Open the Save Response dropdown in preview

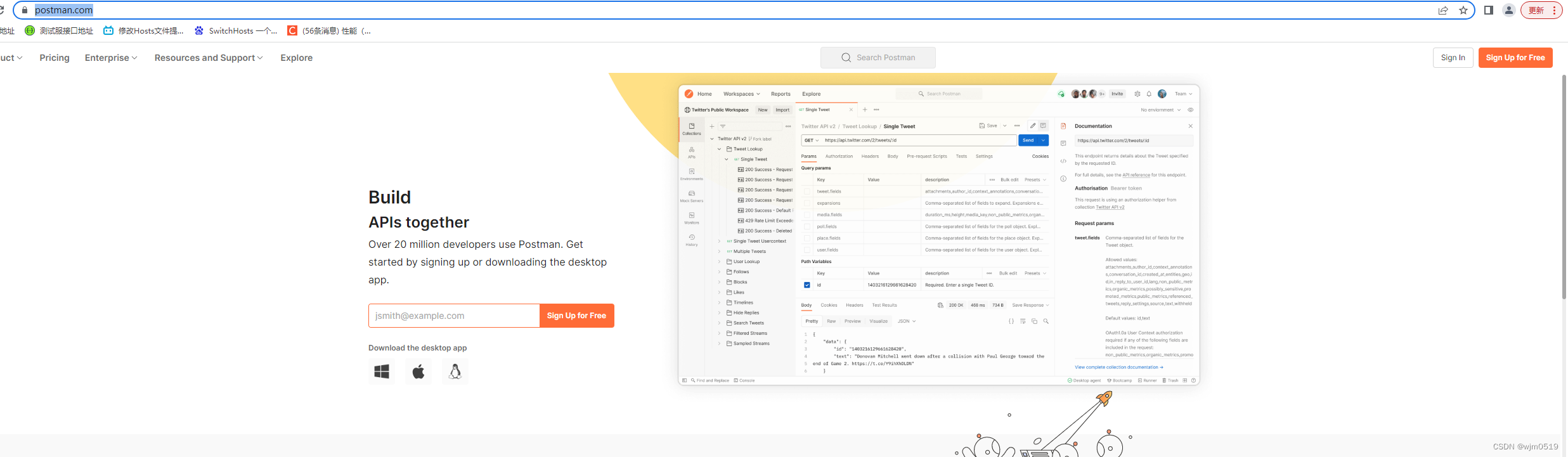[1030, 306]
